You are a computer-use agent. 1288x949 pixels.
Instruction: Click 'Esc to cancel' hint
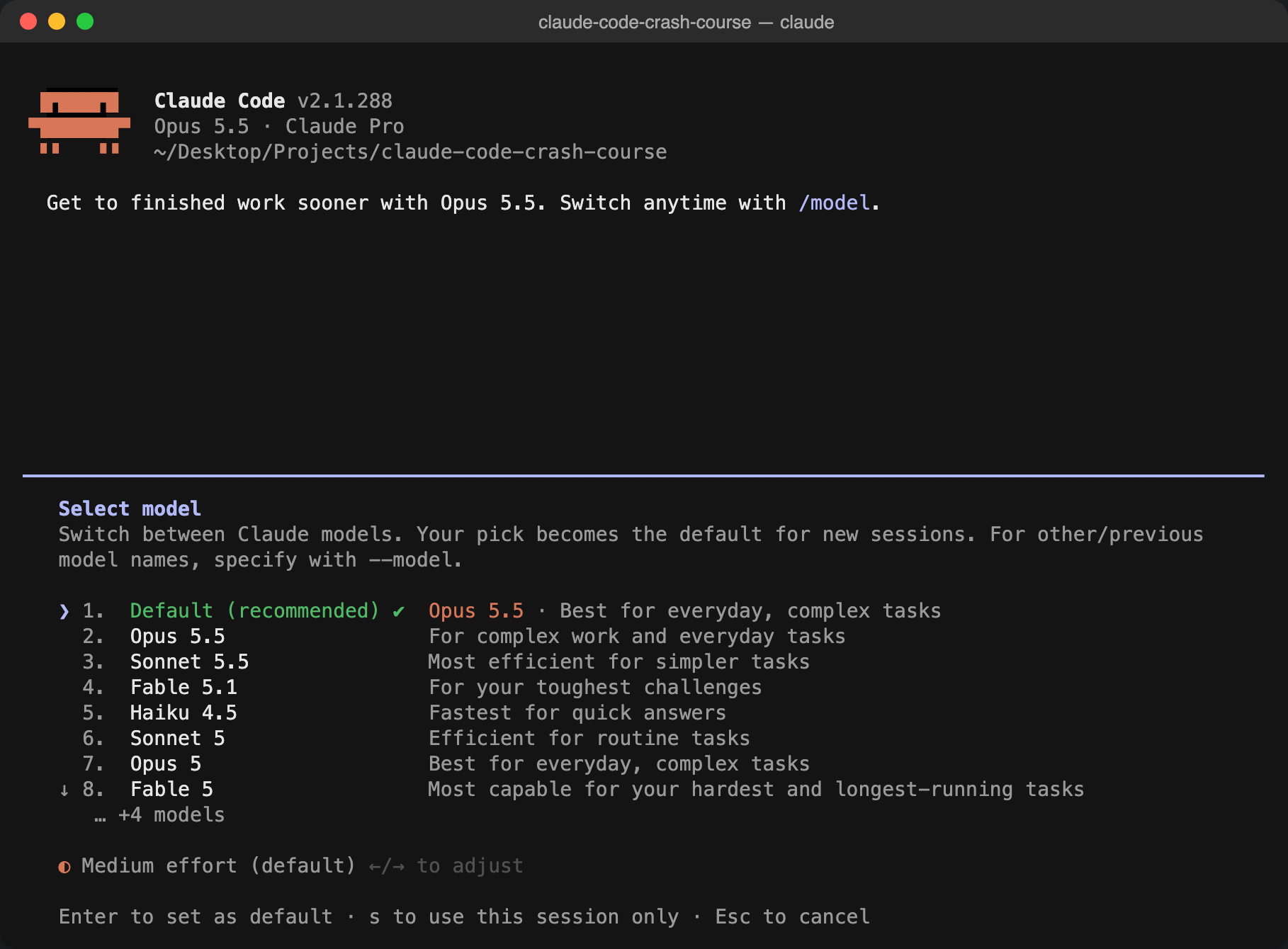click(792, 916)
